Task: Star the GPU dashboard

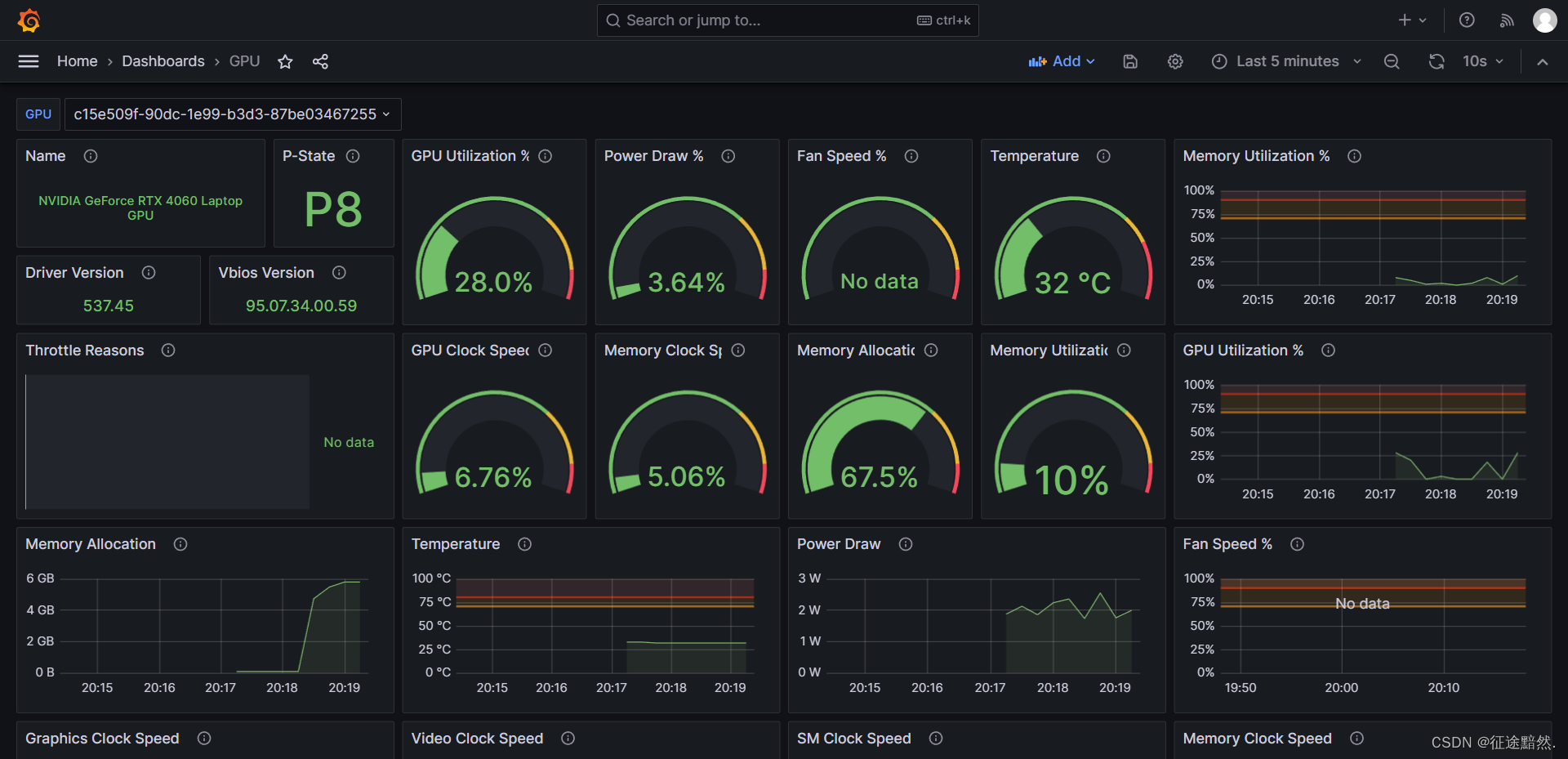Action: 285,61
